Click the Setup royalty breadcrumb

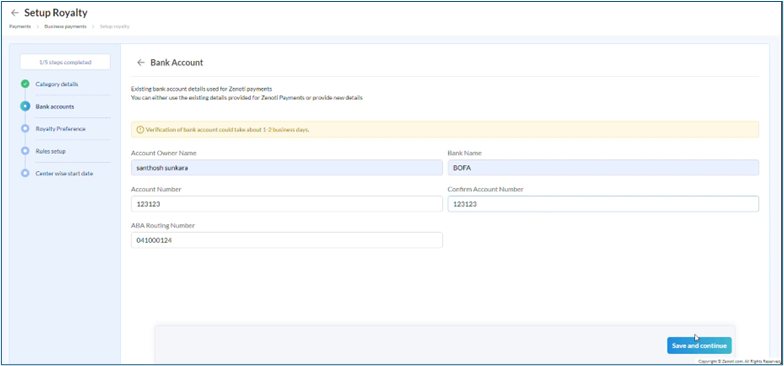[x=114, y=26]
